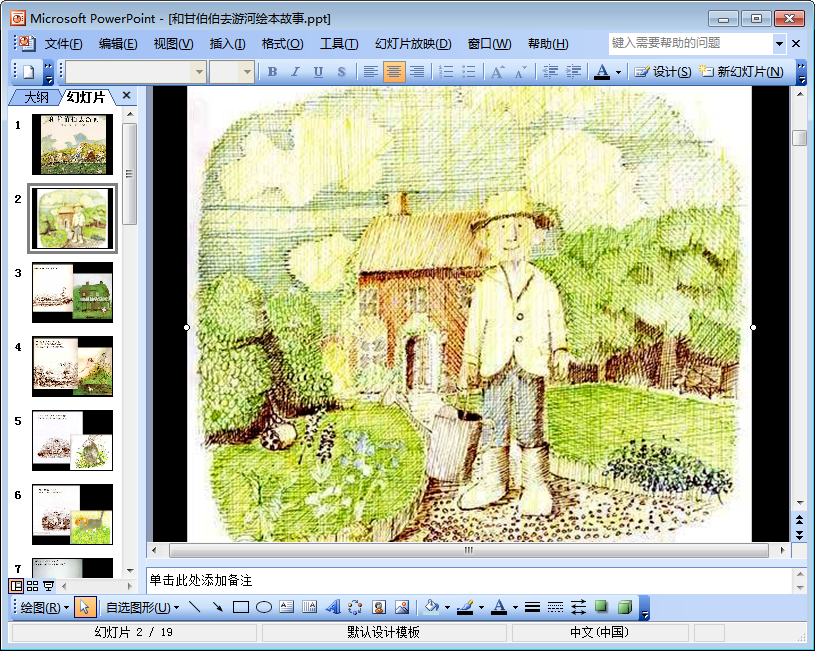Toggle text Shadow formatting
815x651 pixels.
341,72
